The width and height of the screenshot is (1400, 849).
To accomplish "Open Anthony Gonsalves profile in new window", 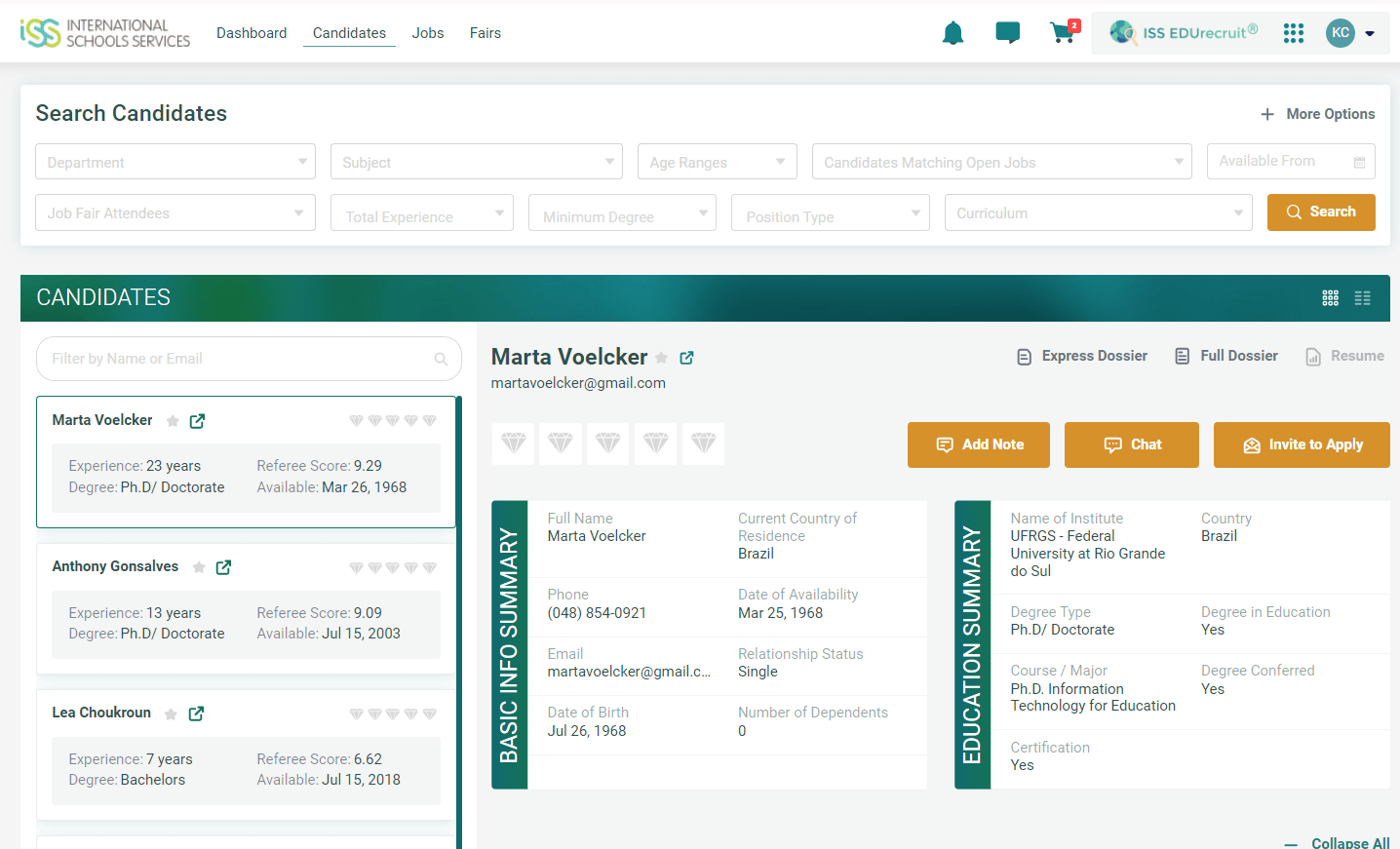I will 223,567.
